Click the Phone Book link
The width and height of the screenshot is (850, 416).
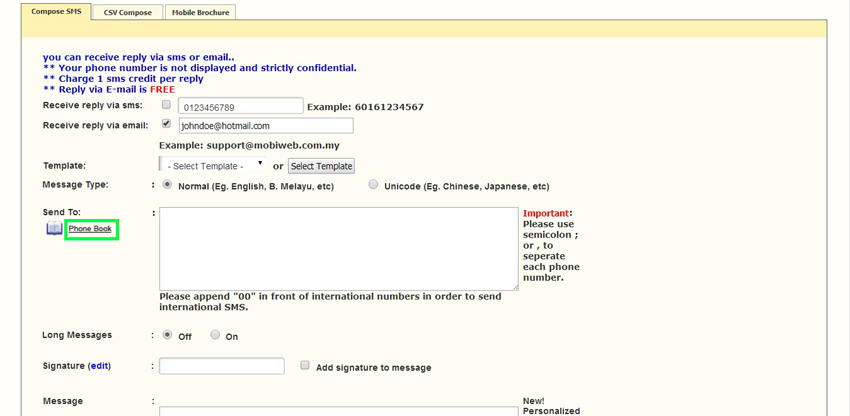[x=90, y=229]
